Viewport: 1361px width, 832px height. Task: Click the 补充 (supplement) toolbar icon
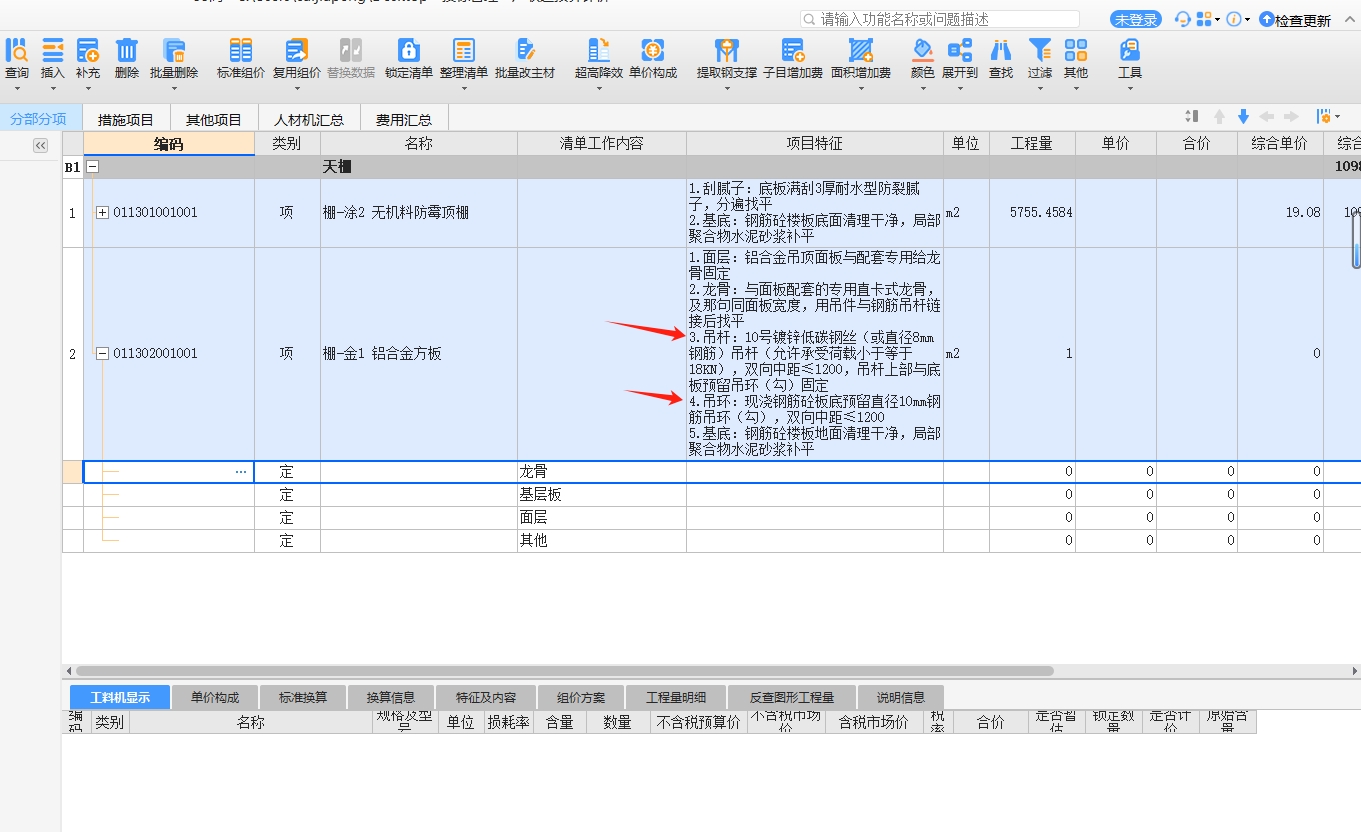(x=88, y=50)
